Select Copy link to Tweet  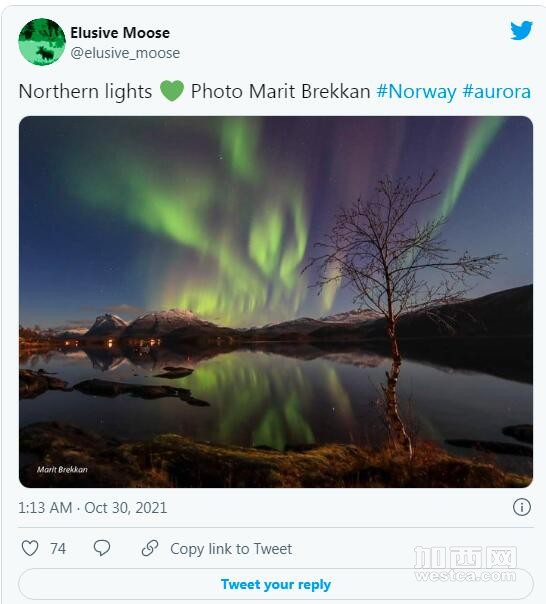pyautogui.click(x=231, y=549)
